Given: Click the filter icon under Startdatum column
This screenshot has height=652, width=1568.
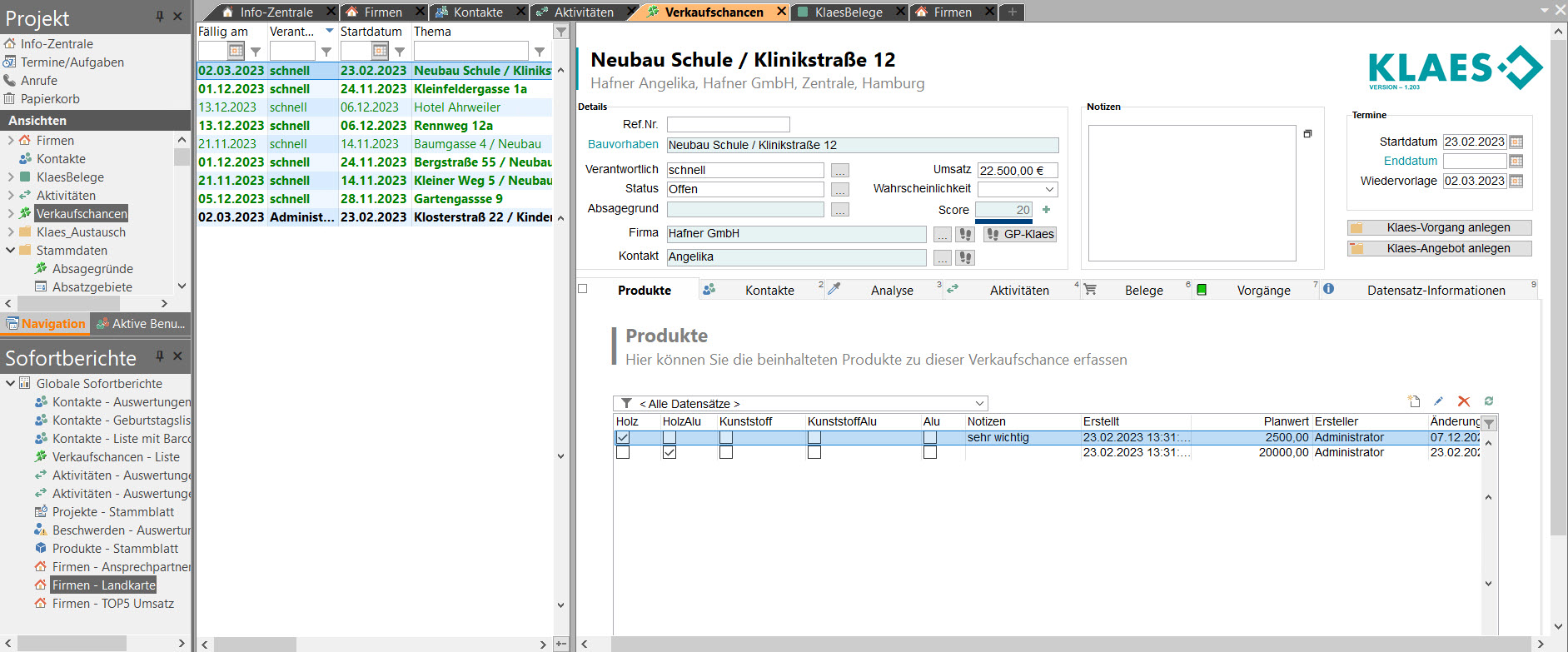Looking at the screenshot, I should (x=400, y=52).
